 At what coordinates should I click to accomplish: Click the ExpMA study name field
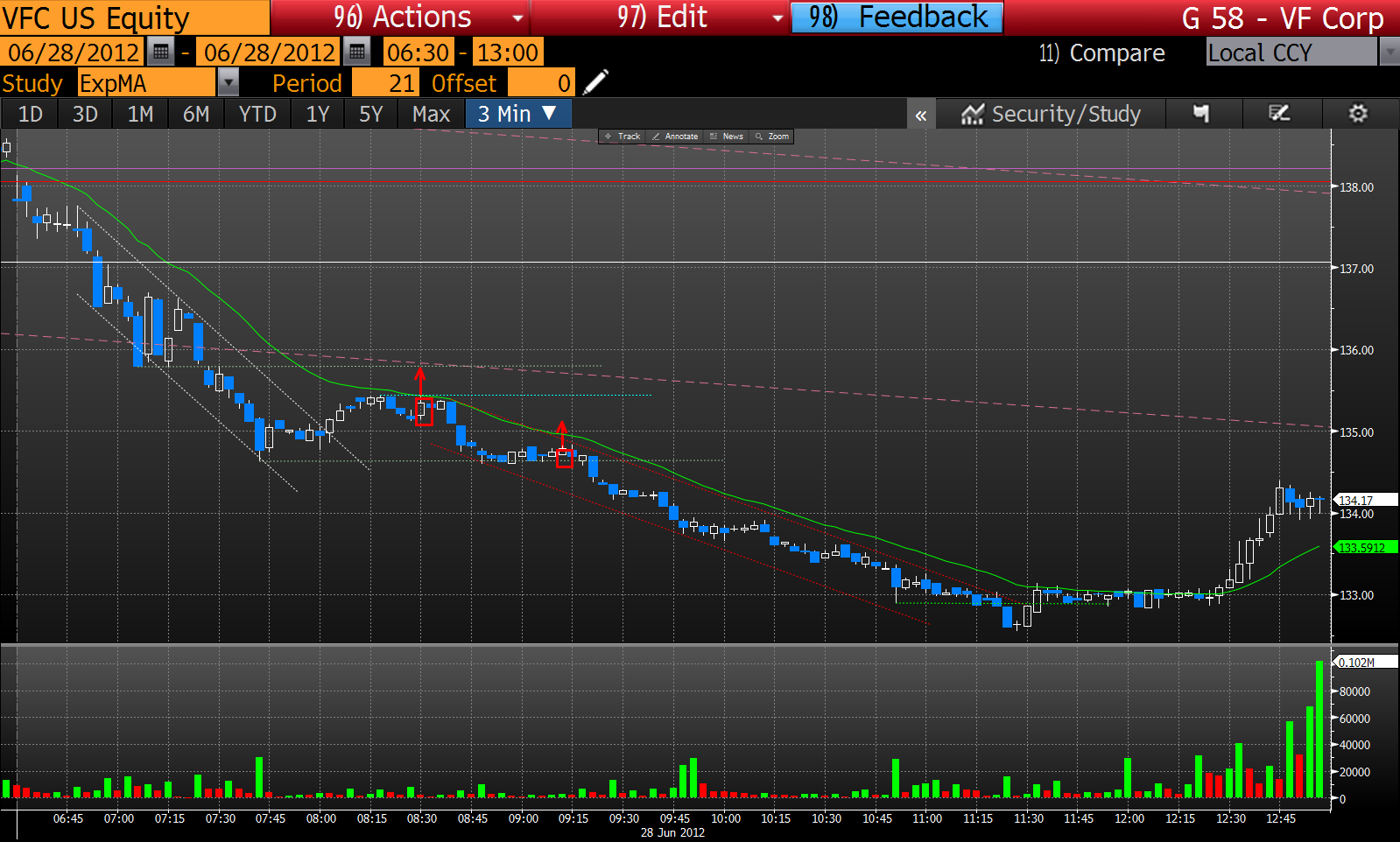(x=146, y=83)
